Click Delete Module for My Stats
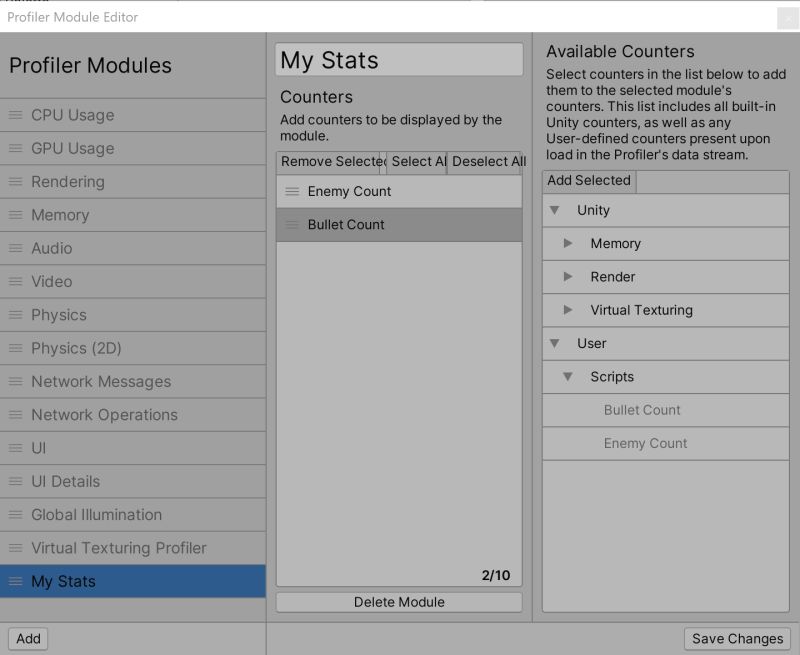Image resolution: width=800 pixels, height=655 pixels. coord(398,602)
